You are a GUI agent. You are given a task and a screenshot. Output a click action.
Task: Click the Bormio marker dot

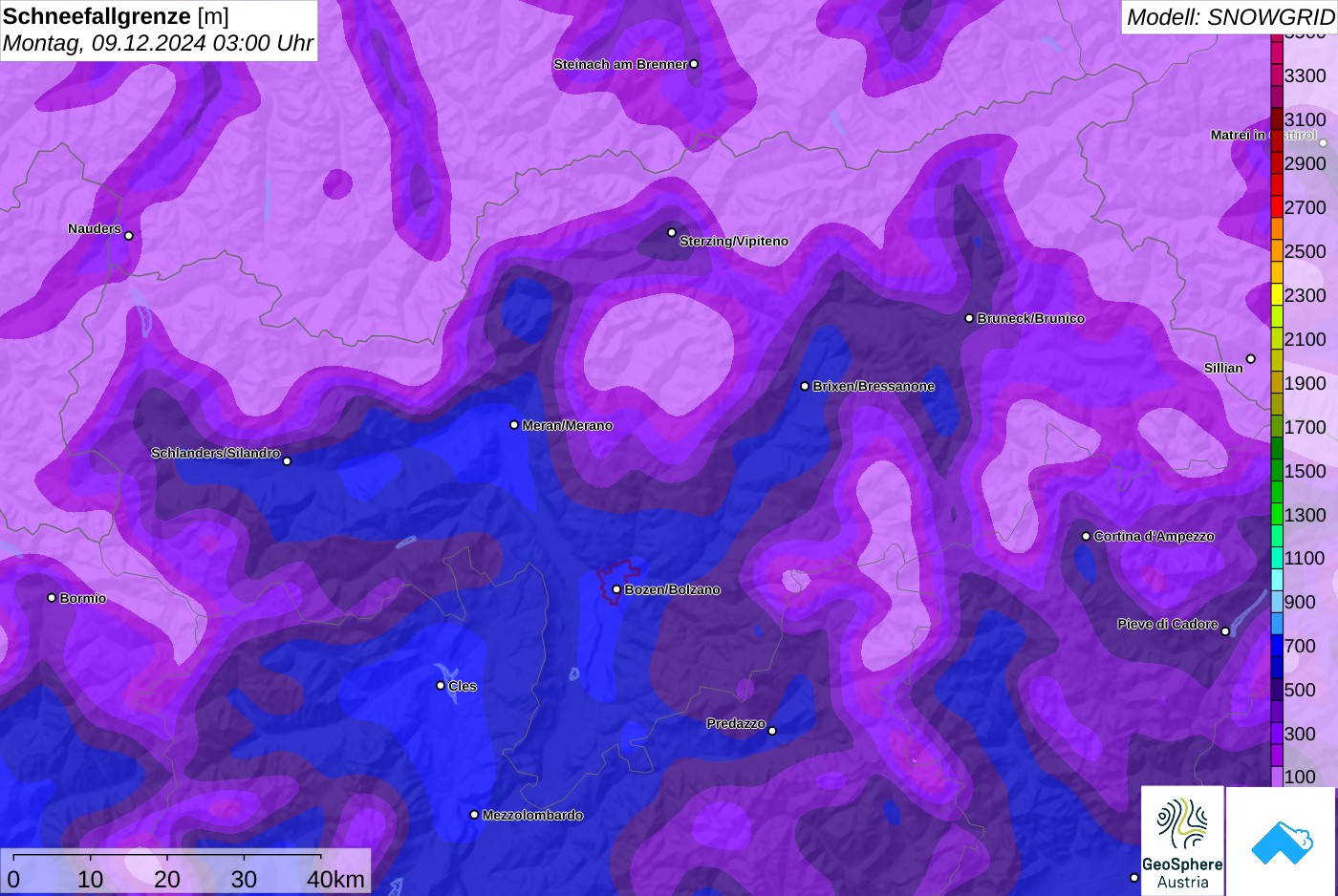(x=52, y=598)
